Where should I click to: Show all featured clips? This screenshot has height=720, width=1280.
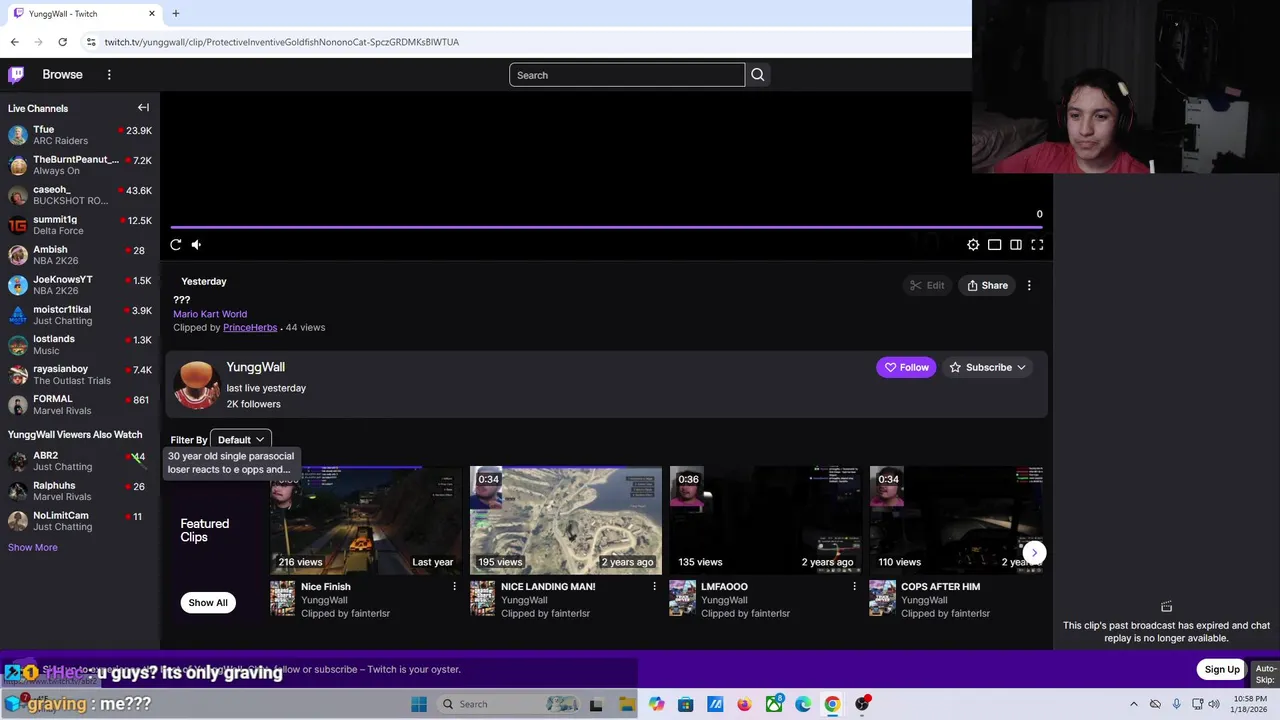point(208,602)
